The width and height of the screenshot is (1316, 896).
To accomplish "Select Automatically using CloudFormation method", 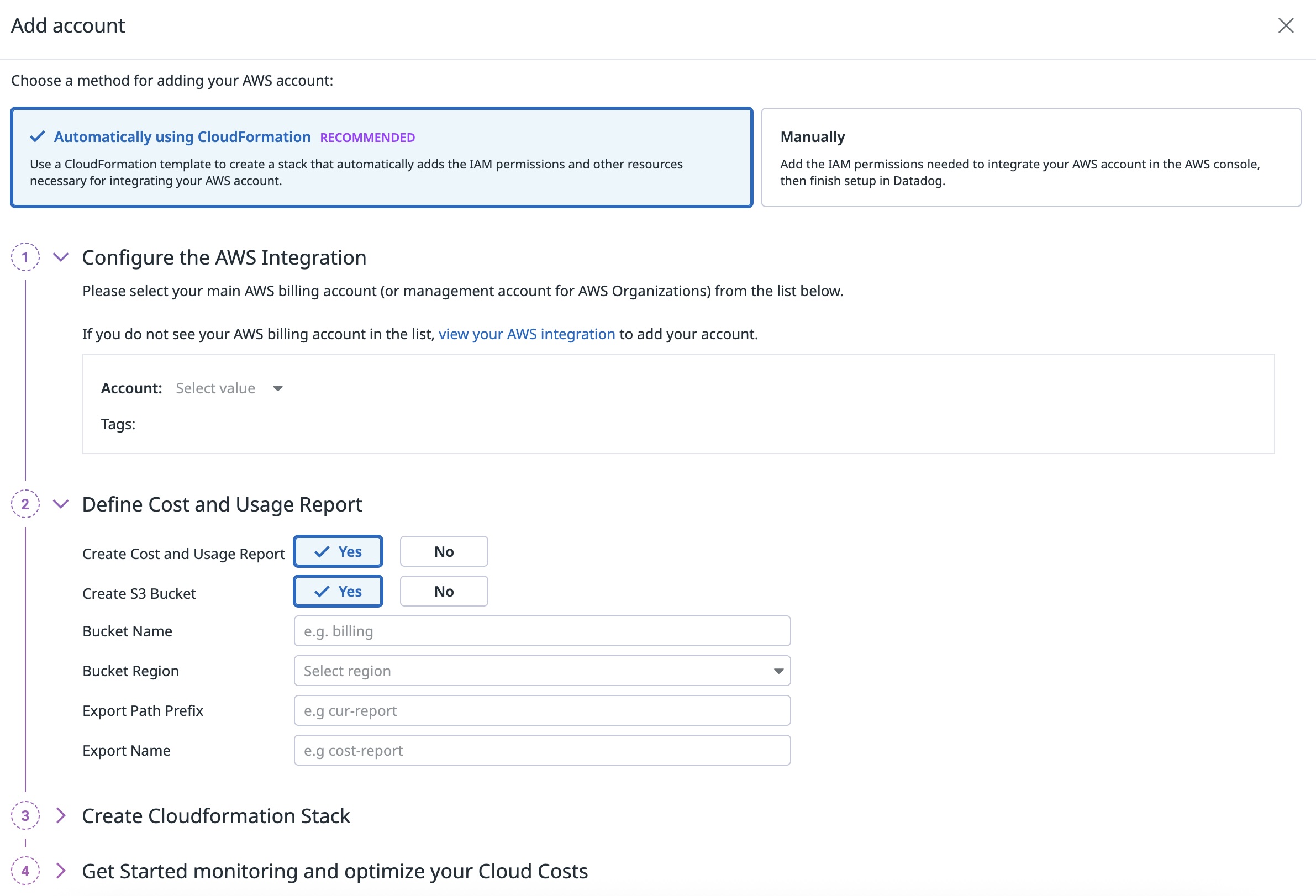I will click(381, 157).
